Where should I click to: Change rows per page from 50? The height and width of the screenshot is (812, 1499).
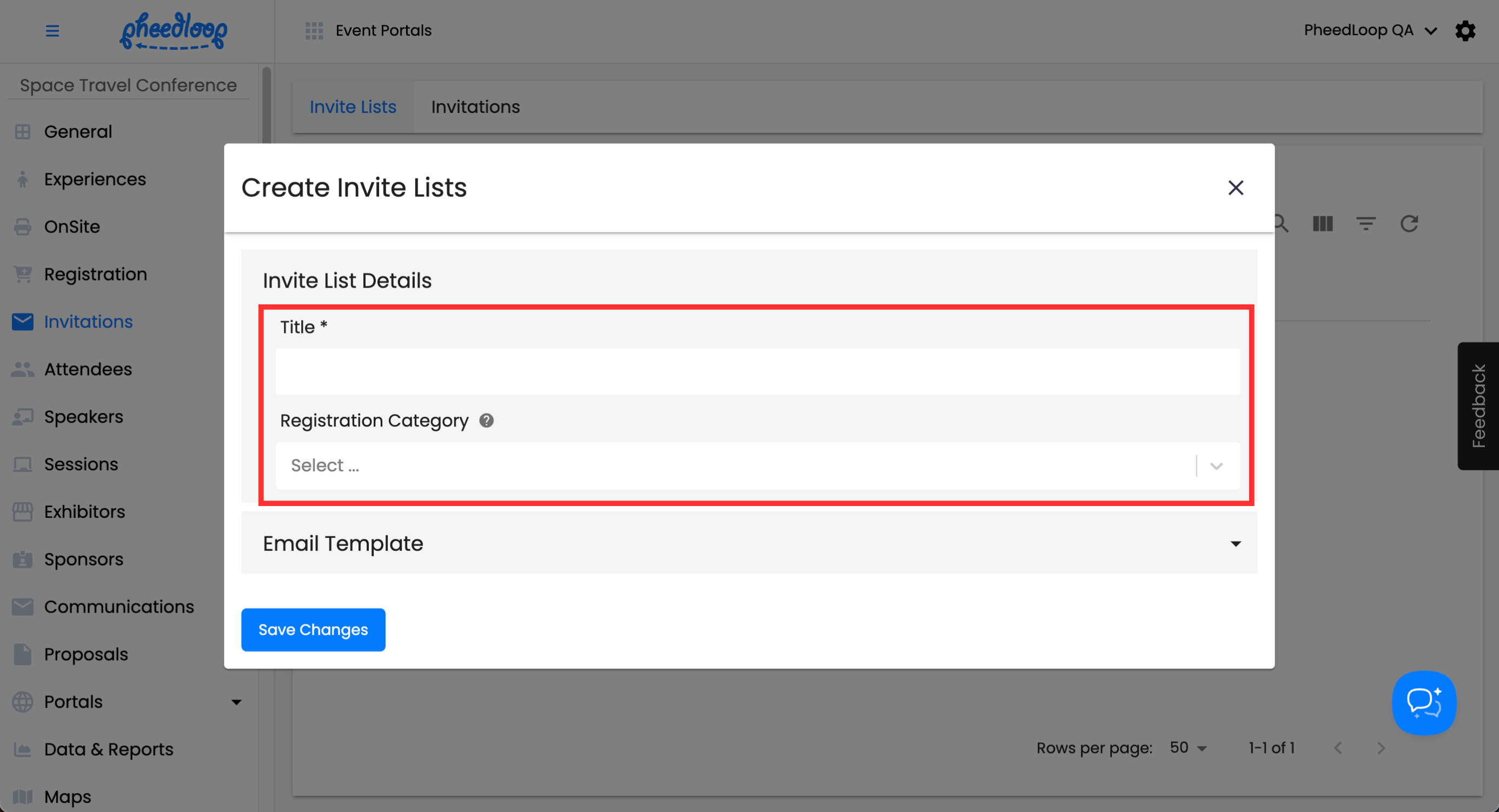pos(1188,748)
